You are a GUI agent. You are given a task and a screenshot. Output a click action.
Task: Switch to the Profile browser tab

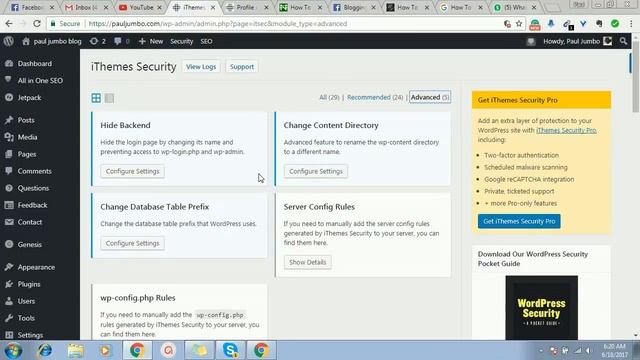pos(245,7)
